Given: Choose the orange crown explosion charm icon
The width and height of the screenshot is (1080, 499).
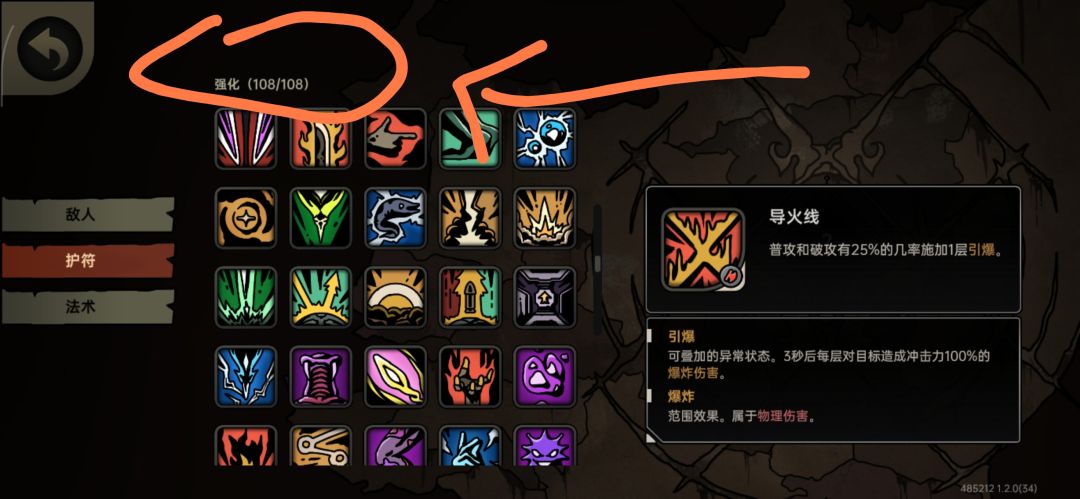Looking at the screenshot, I should [545, 218].
